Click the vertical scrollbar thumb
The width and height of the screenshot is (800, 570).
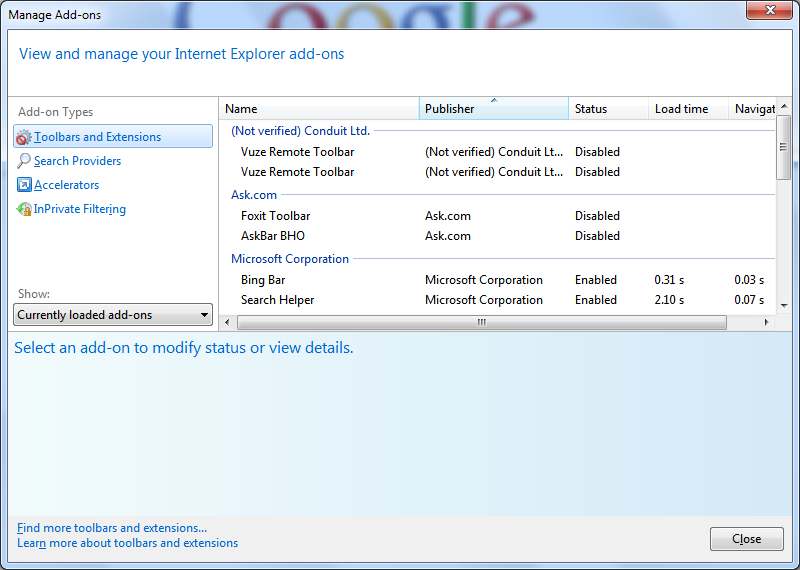[784, 147]
